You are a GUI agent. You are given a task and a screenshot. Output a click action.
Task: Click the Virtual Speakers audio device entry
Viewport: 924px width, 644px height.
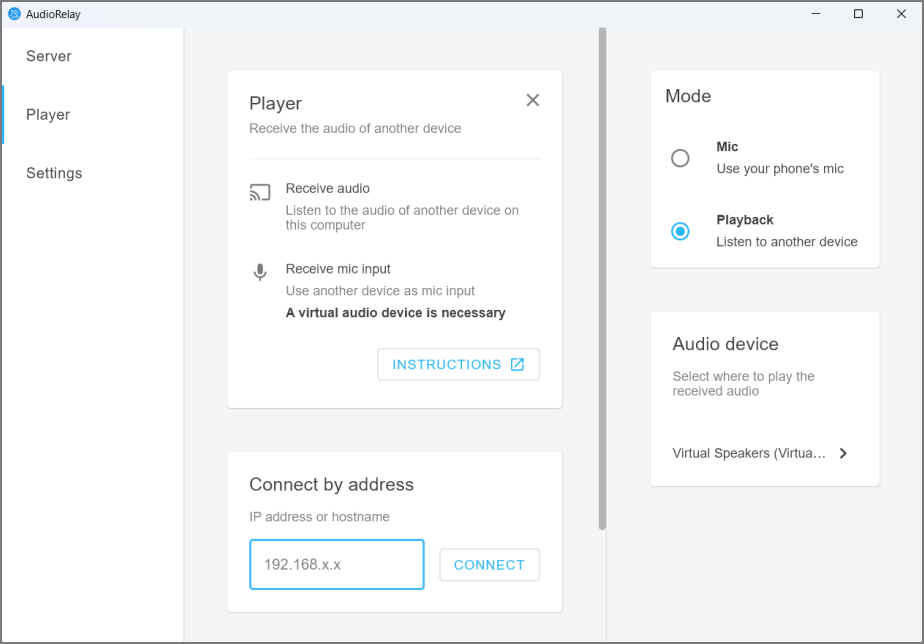pos(760,453)
